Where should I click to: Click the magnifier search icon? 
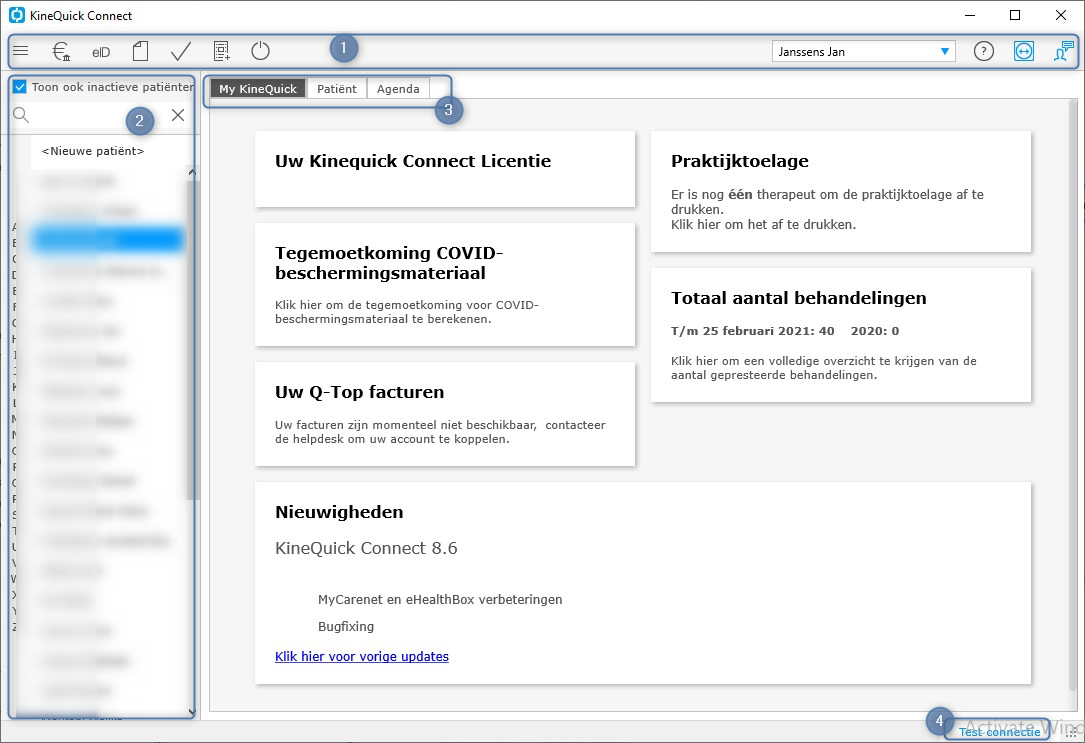click(21, 115)
